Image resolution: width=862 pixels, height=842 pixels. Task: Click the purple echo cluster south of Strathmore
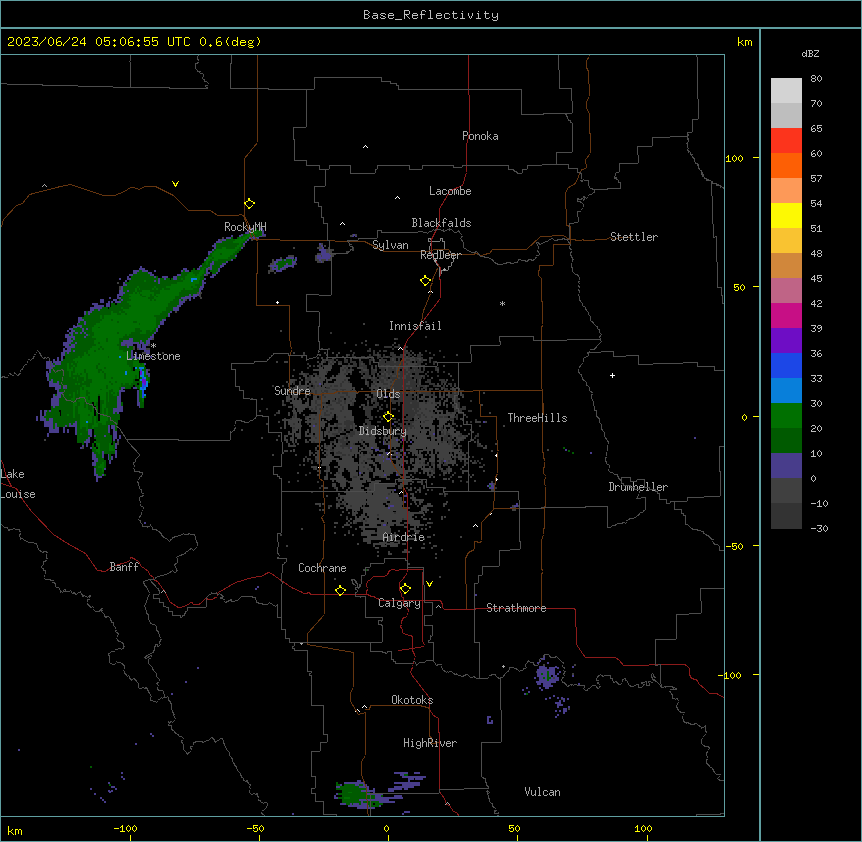548,674
